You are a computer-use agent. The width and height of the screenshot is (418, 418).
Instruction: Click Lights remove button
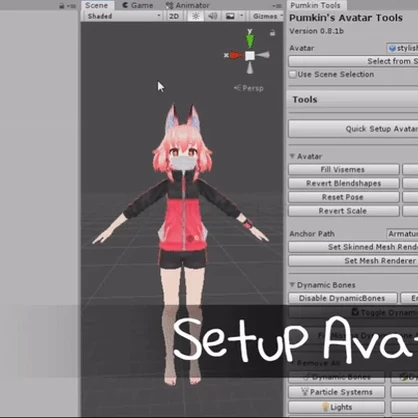[337, 407]
